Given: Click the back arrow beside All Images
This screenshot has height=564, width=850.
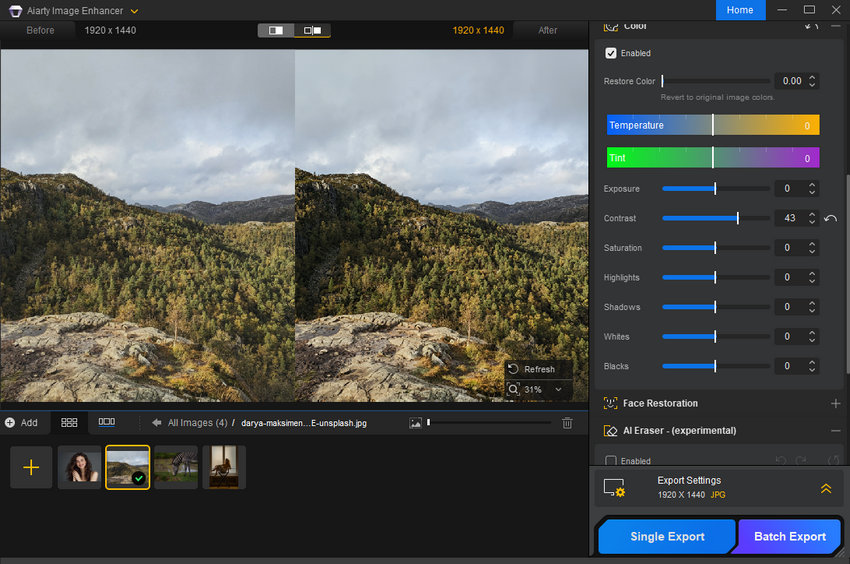Looking at the screenshot, I should pos(157,423).
